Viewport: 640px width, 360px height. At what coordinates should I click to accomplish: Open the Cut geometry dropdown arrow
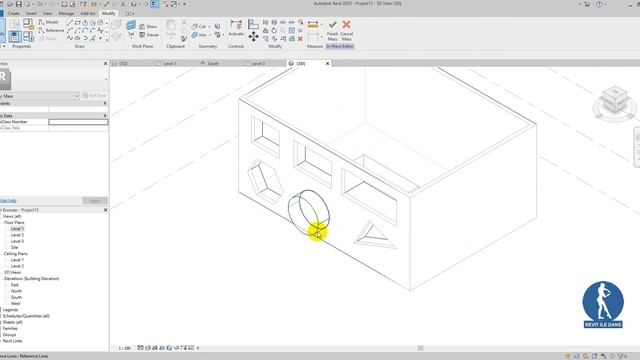click(x=209, y=27)
